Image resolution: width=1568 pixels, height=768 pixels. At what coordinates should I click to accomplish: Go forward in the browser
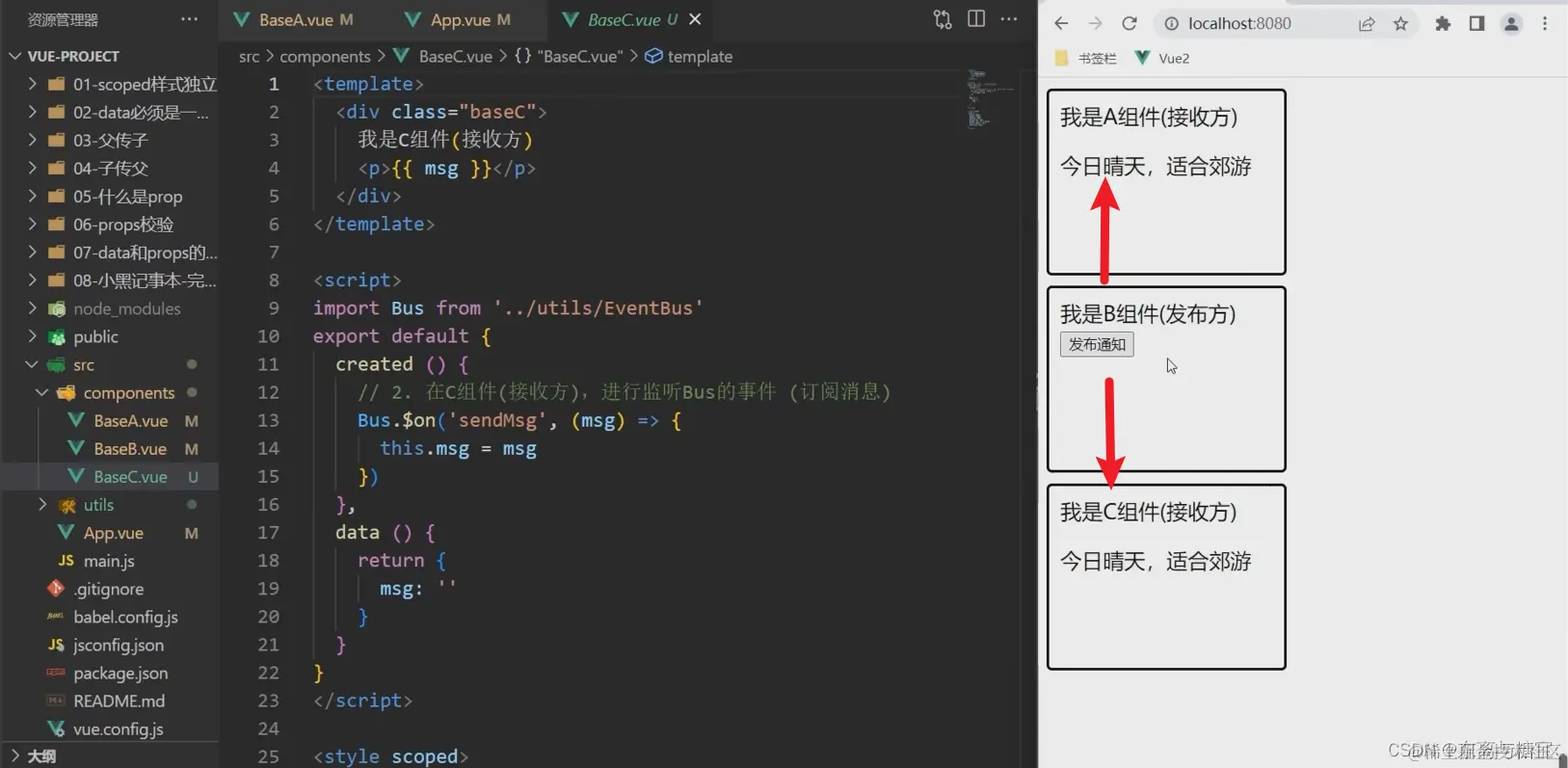tap(1095, 23)
